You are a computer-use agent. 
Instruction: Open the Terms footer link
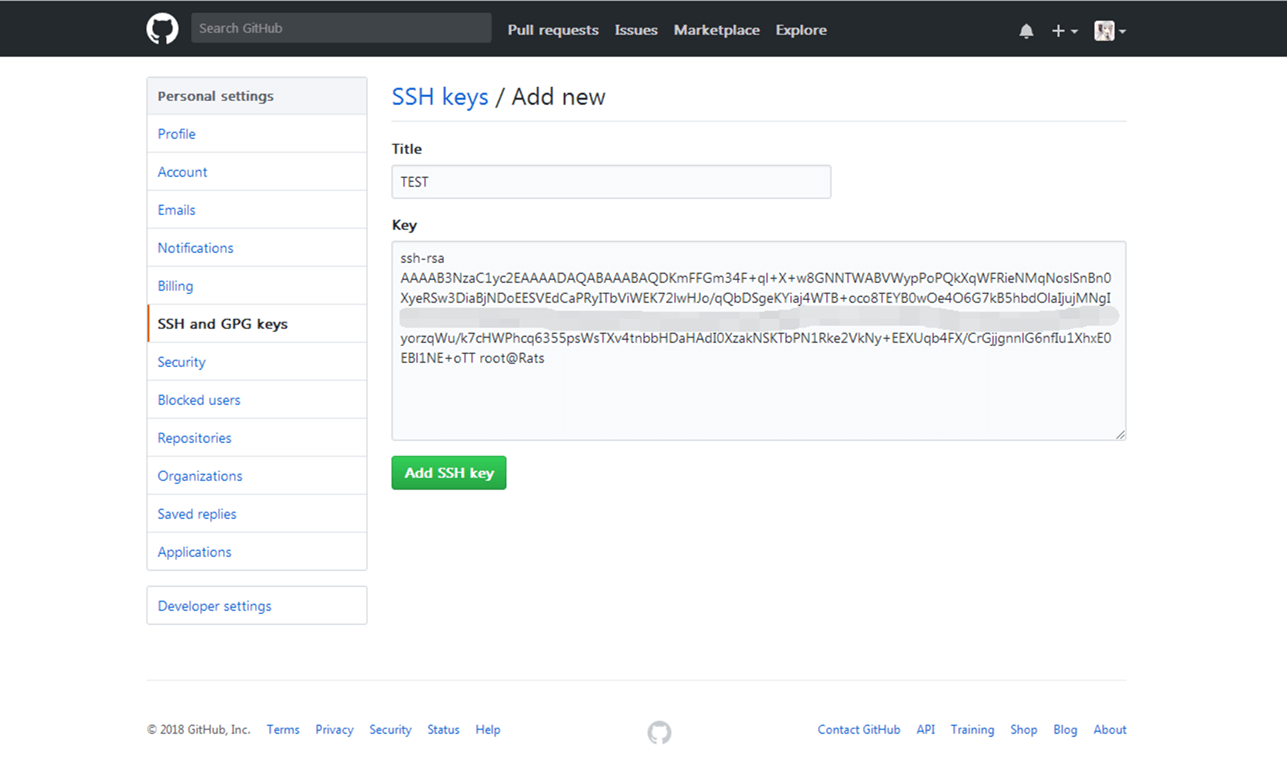pyautogui.click(x=283, y=730)
